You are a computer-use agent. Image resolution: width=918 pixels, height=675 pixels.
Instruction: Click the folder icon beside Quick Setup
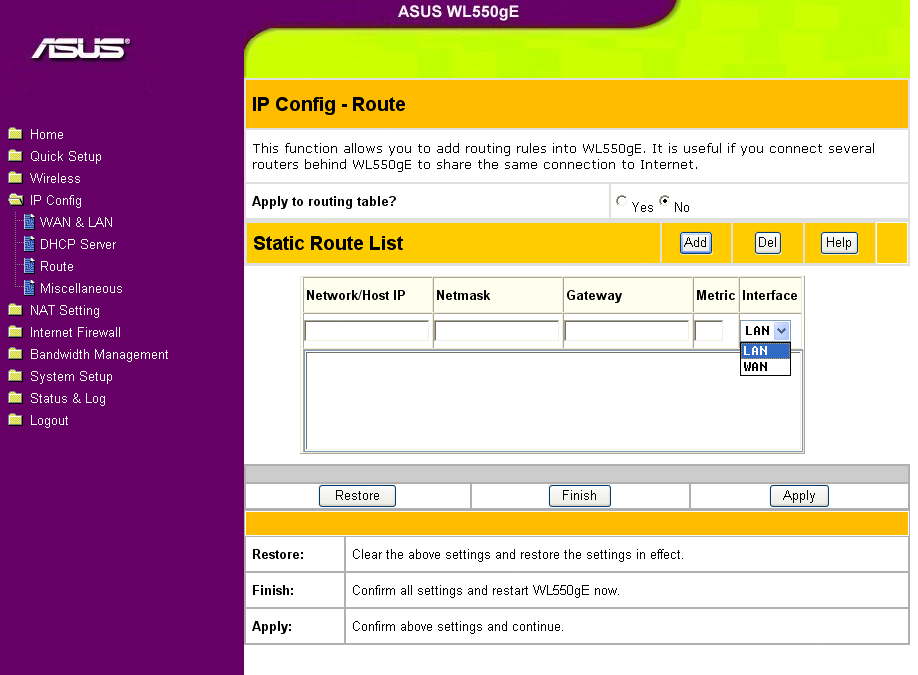[16, 156]
